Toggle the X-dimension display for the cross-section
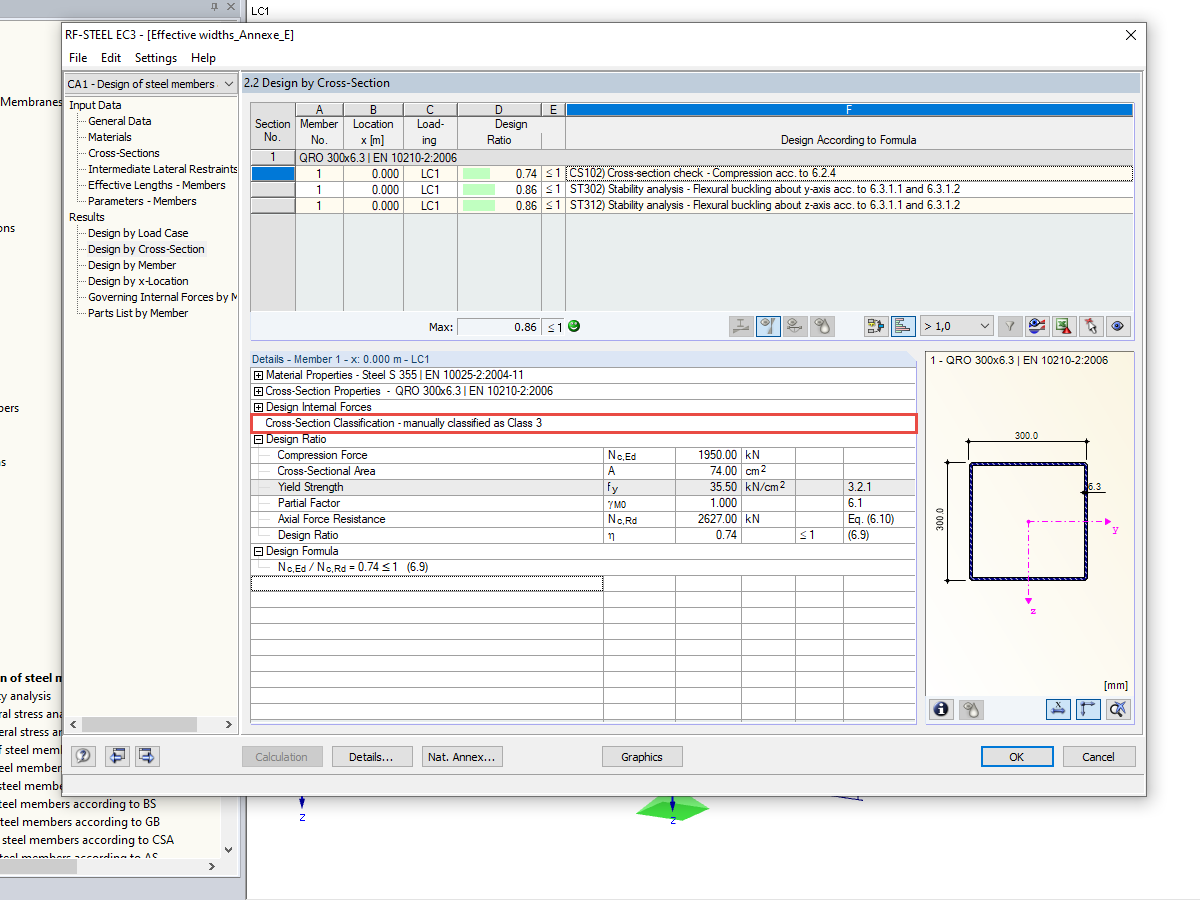The width and height of the screenshot is (1200, 900). pyautogui.click(x=1058, y=709)
